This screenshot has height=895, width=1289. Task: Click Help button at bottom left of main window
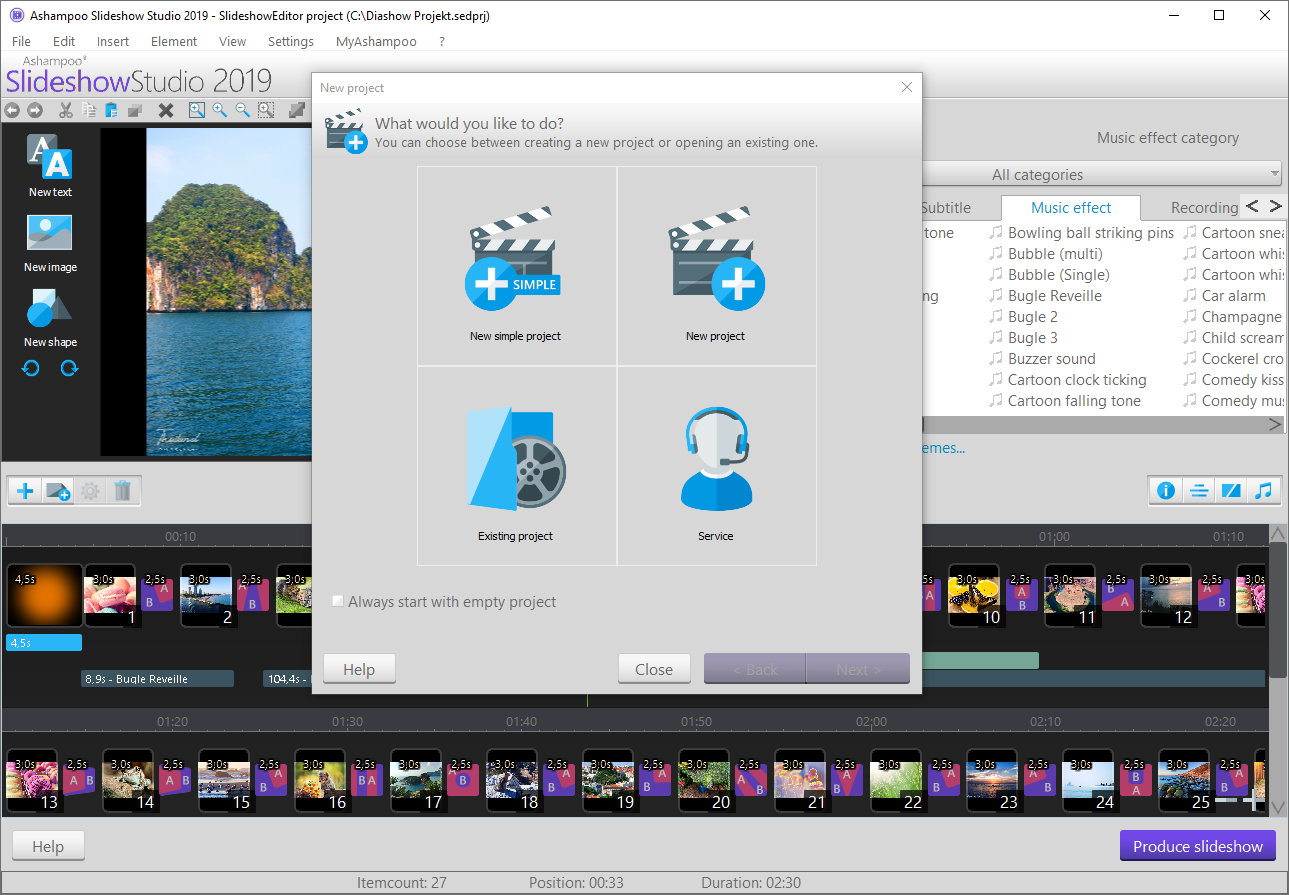tap(48, 846)
